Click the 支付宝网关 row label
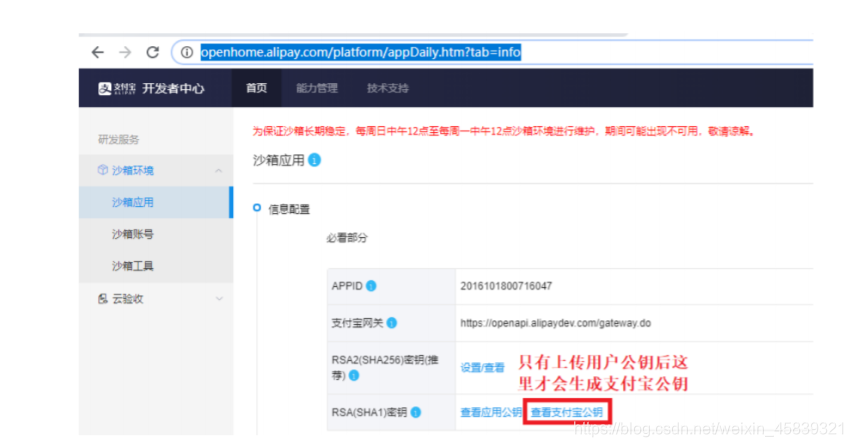The height and width of the screenshot is (447, 853). [x=357, y=323]
